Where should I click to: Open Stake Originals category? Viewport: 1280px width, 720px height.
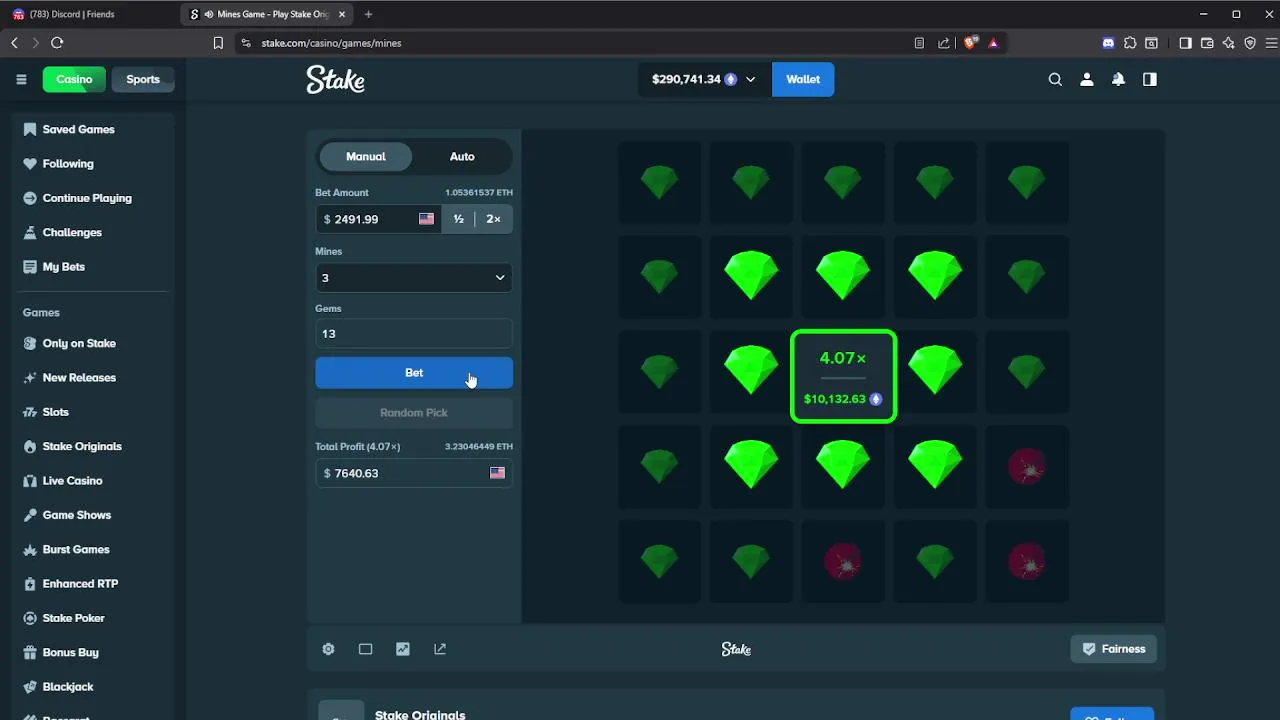click(82, 446)
